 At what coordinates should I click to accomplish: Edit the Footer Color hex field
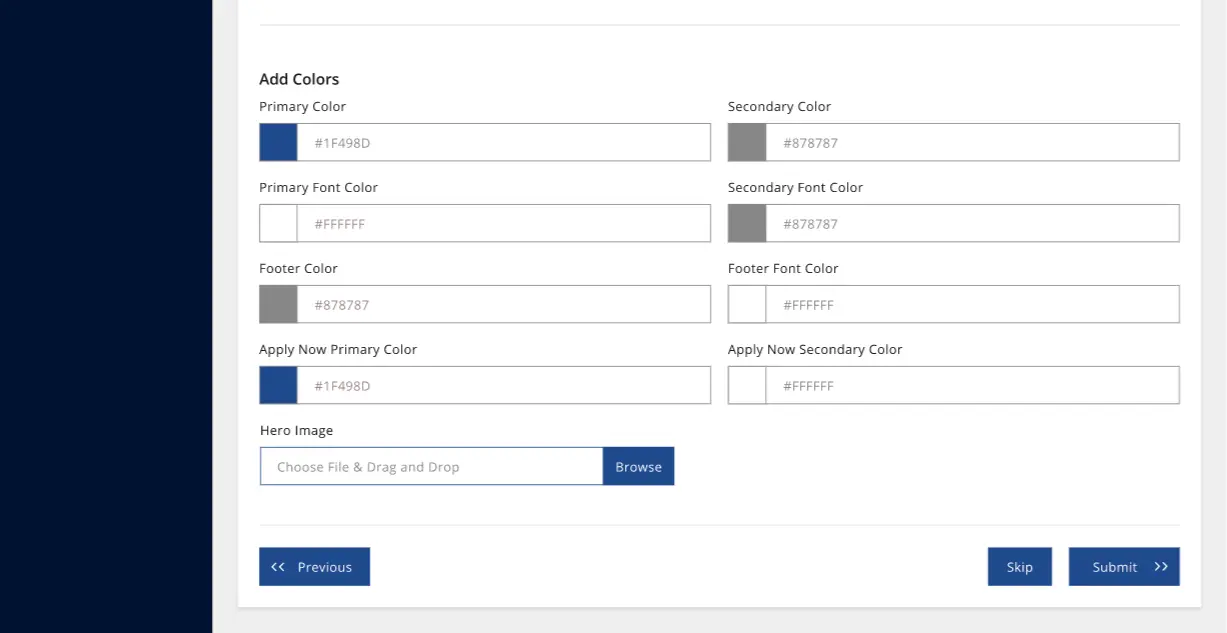504,304
